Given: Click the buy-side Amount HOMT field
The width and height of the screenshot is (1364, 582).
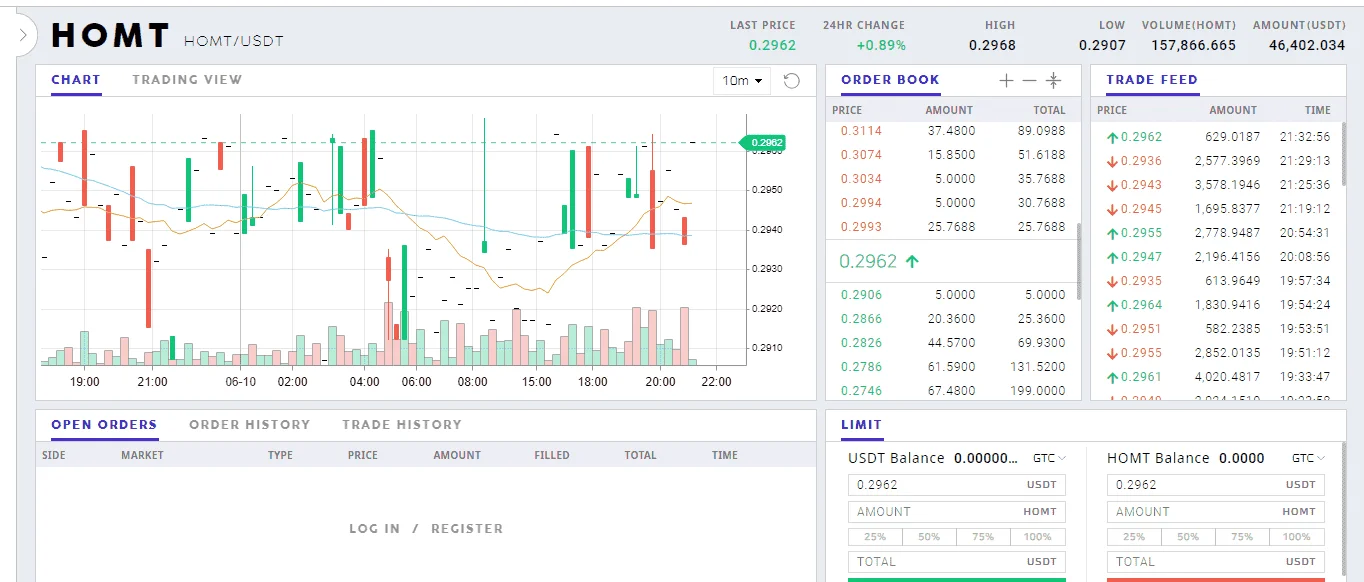Looking at the screenshot, I should (x=957, y=511).
